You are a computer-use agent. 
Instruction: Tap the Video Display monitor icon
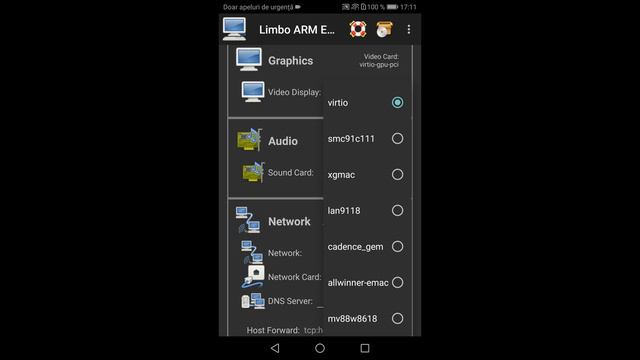(x=253, y=92)
